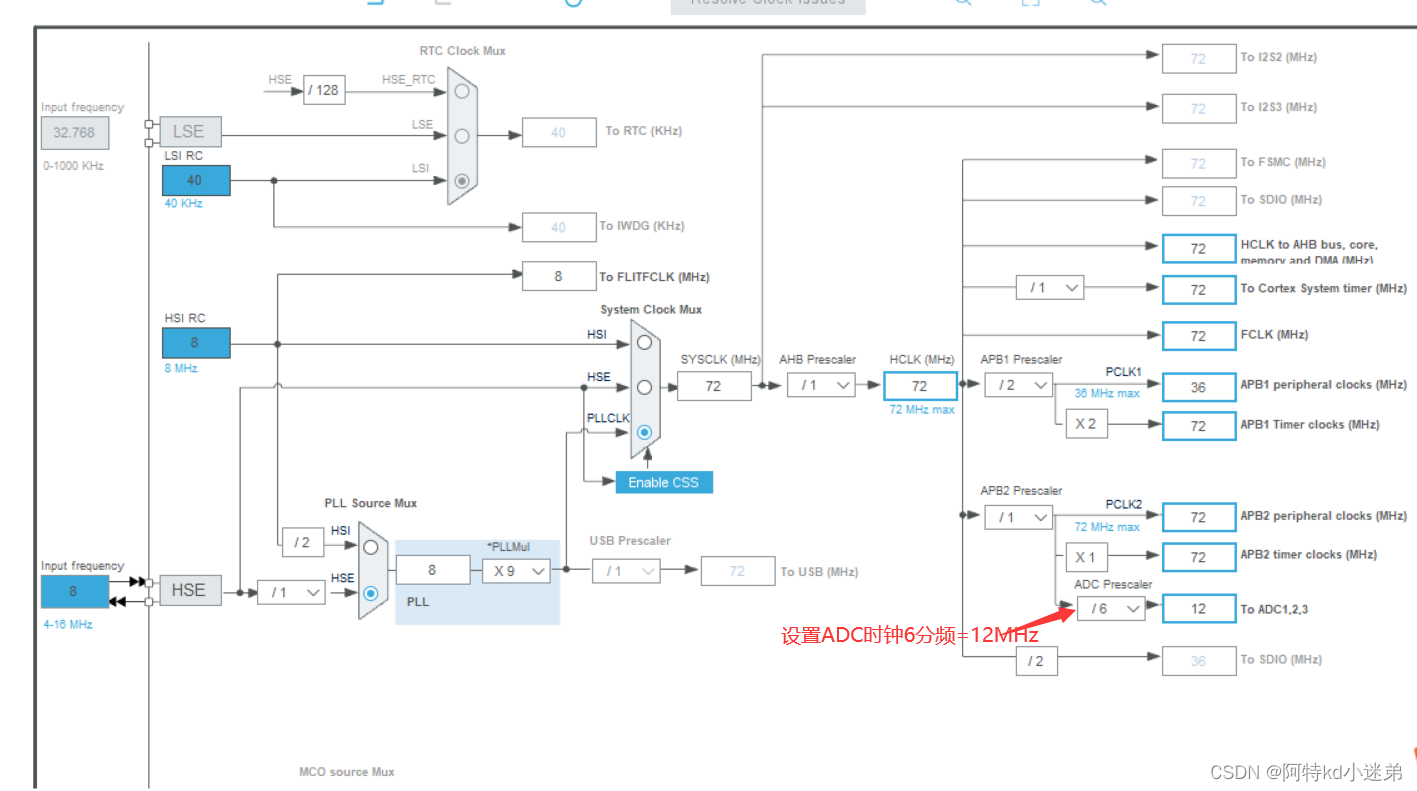Click the APB2 timer clocks value box

[1199, 557]
